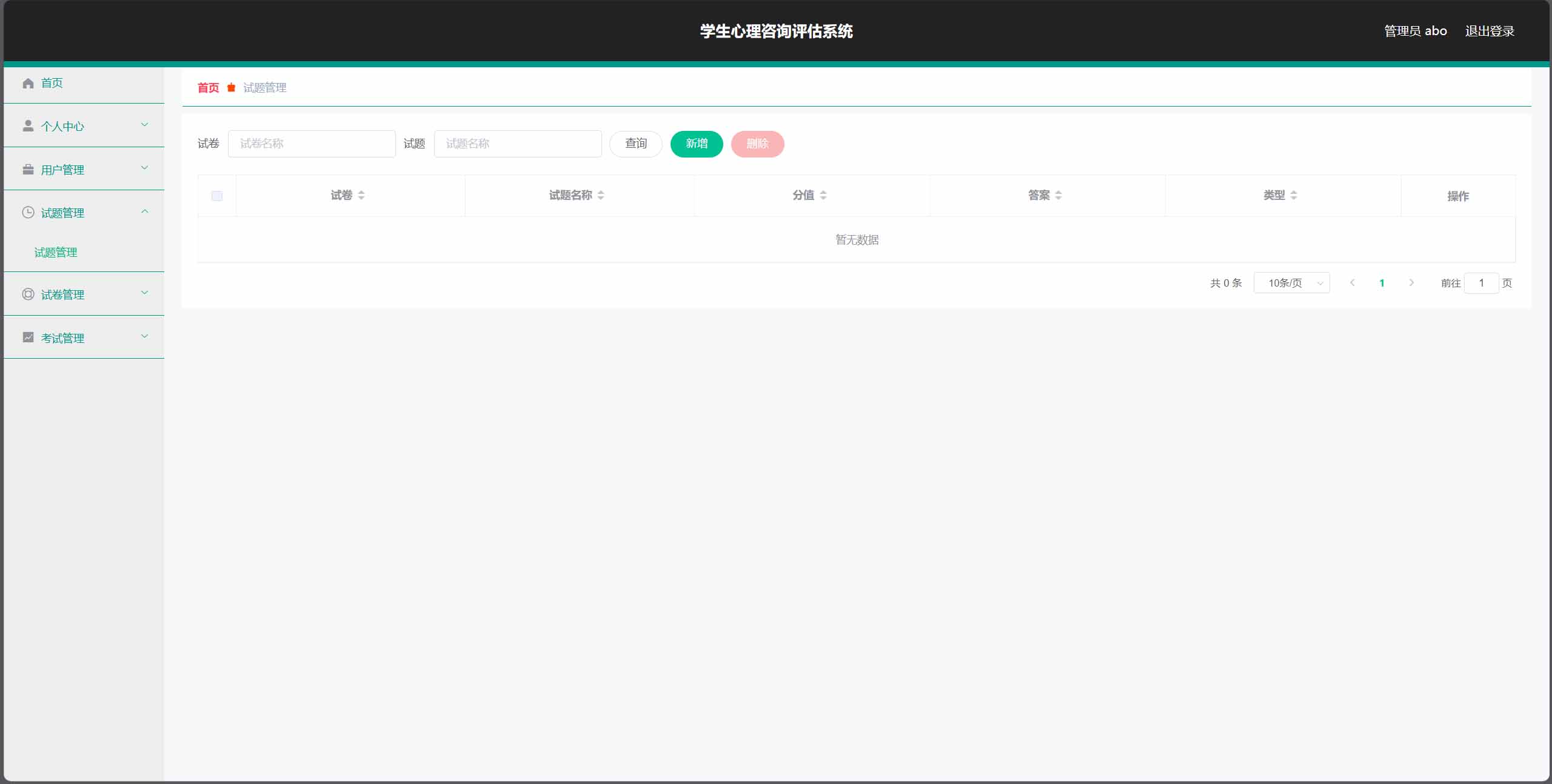Sort by 试卷 column arrows
The width and height of the screenshot is (1552, 784).
(x=361, y=195)
